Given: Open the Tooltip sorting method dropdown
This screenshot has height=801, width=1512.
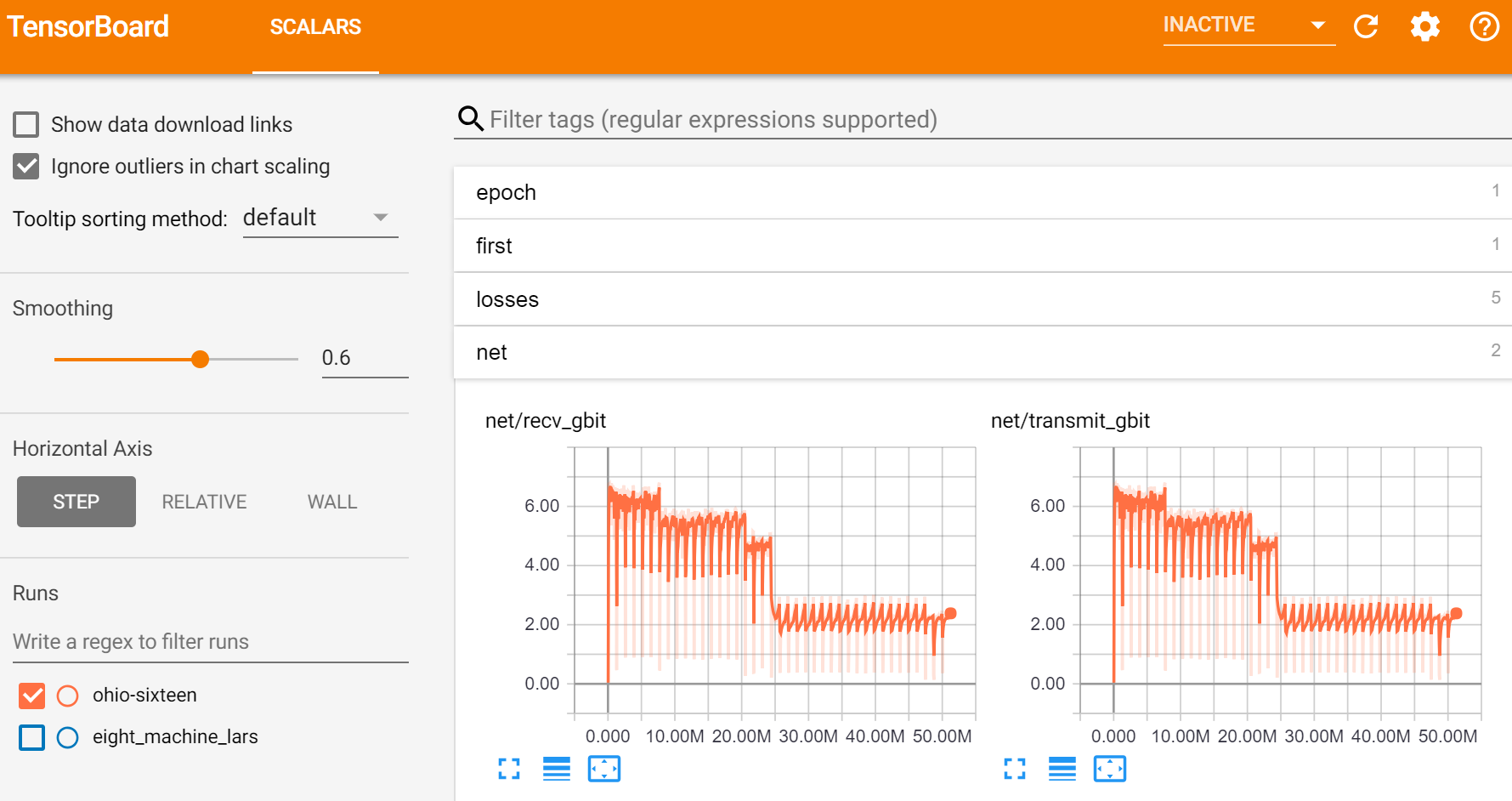Looking at the screenshot, I should [x=320, y=219].
